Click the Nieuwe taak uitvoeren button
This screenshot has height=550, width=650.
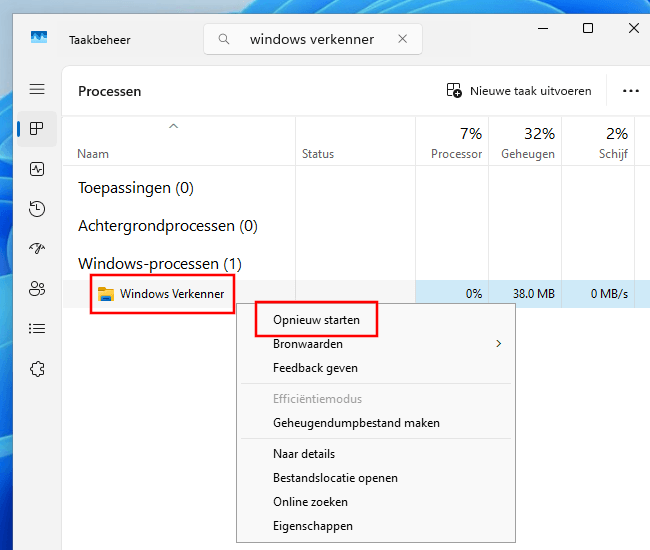(519, 91)
